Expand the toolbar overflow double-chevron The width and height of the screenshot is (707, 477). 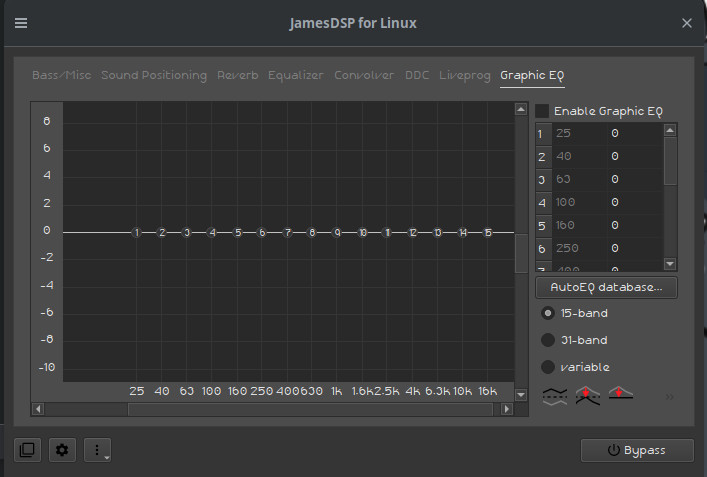(x=670, y=397)
